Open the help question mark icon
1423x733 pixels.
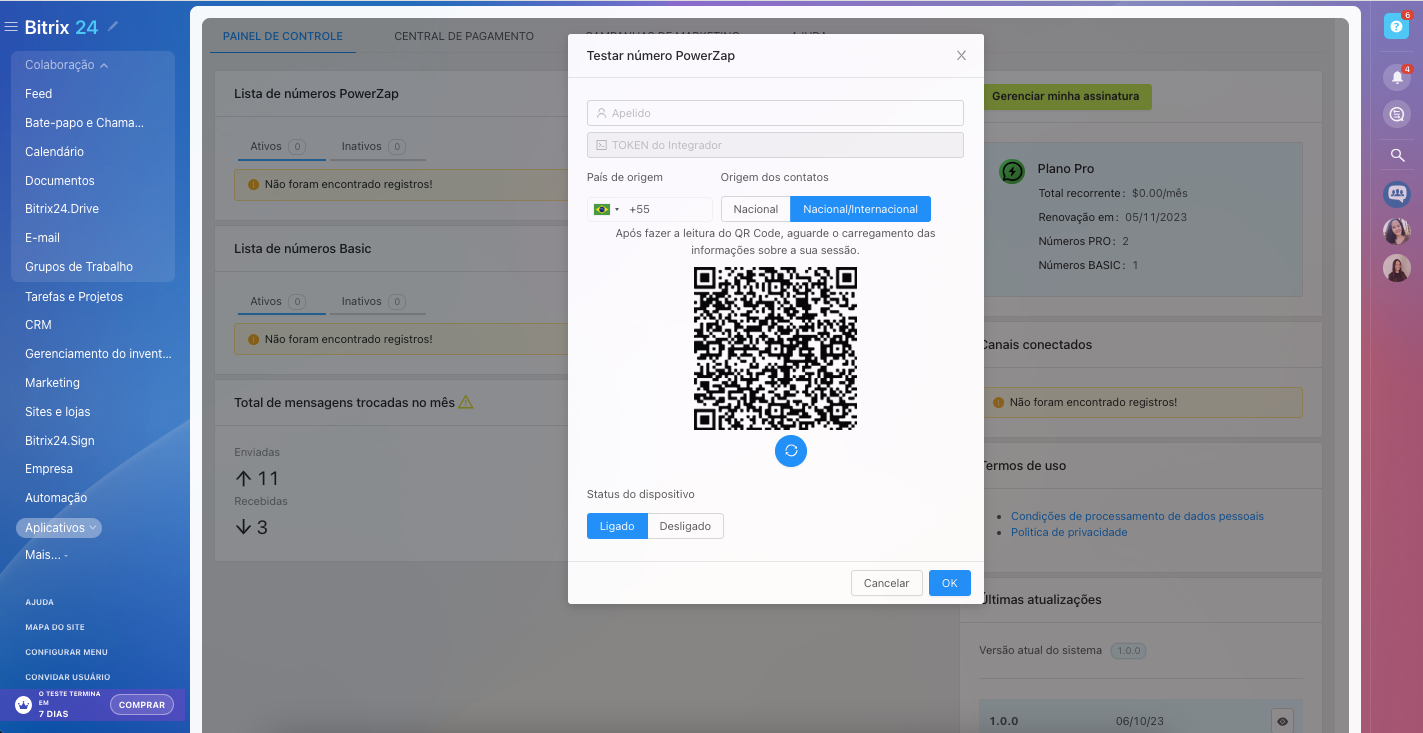coord(1396,26)
